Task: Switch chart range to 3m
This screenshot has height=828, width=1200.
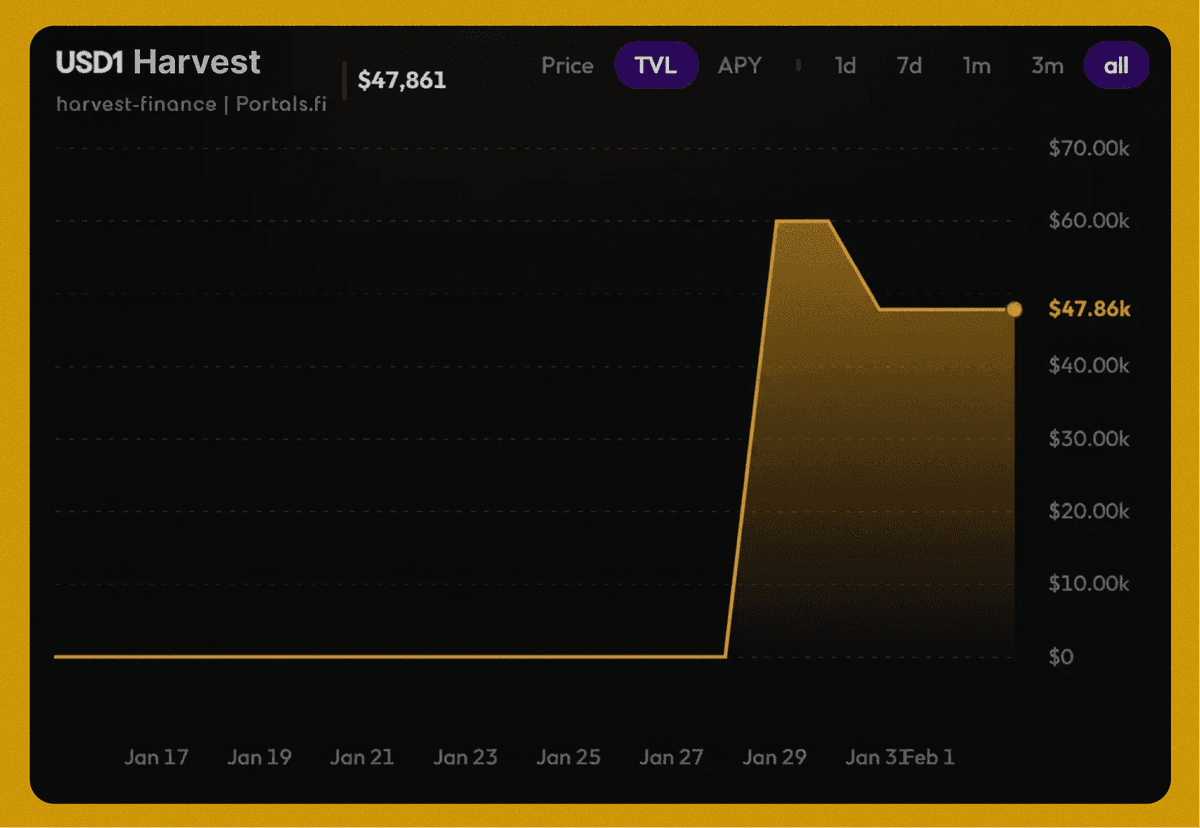Action: [x=1047, y=66]
